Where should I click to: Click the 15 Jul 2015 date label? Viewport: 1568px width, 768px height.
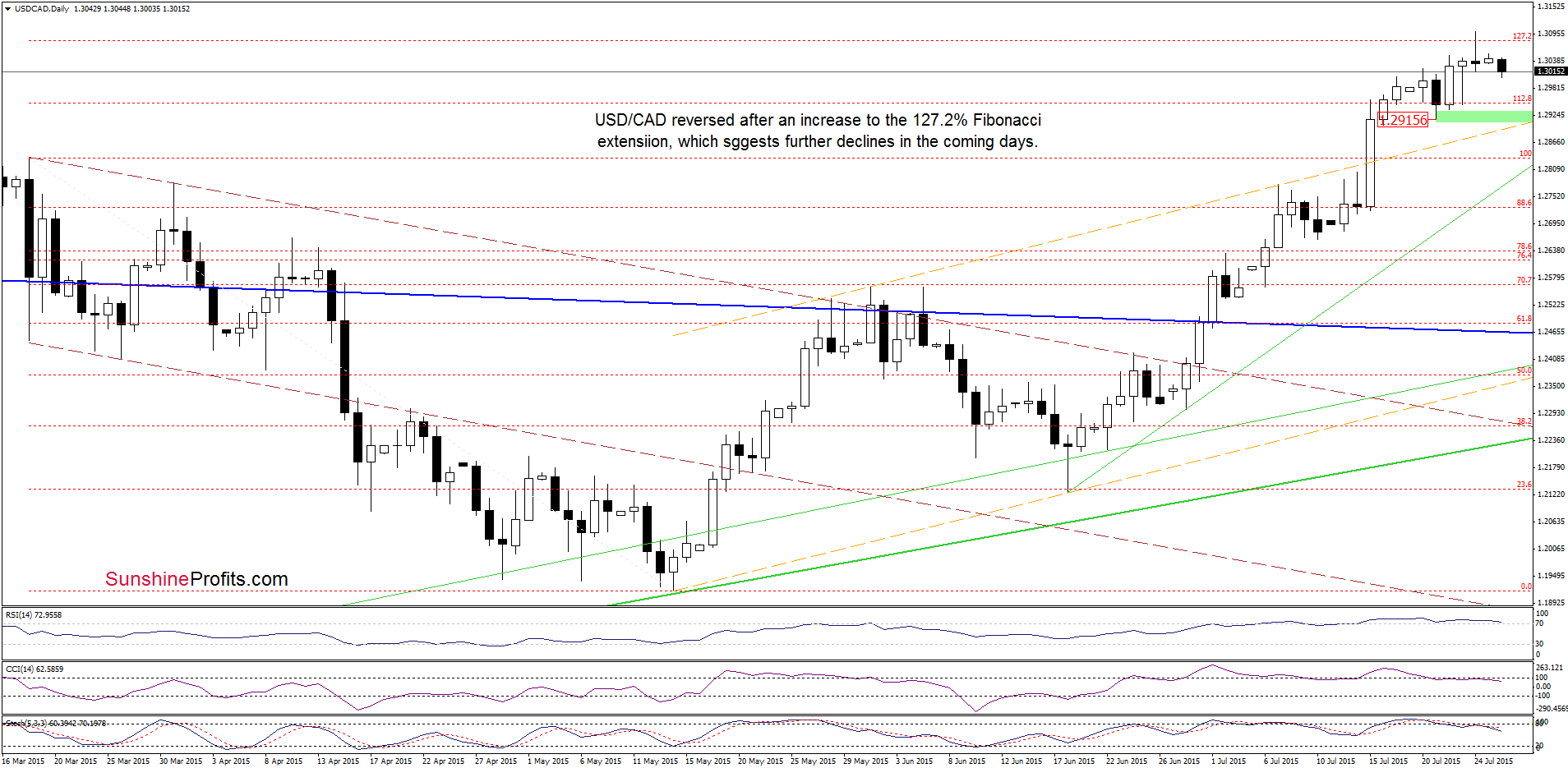(x=1388, y=761)
